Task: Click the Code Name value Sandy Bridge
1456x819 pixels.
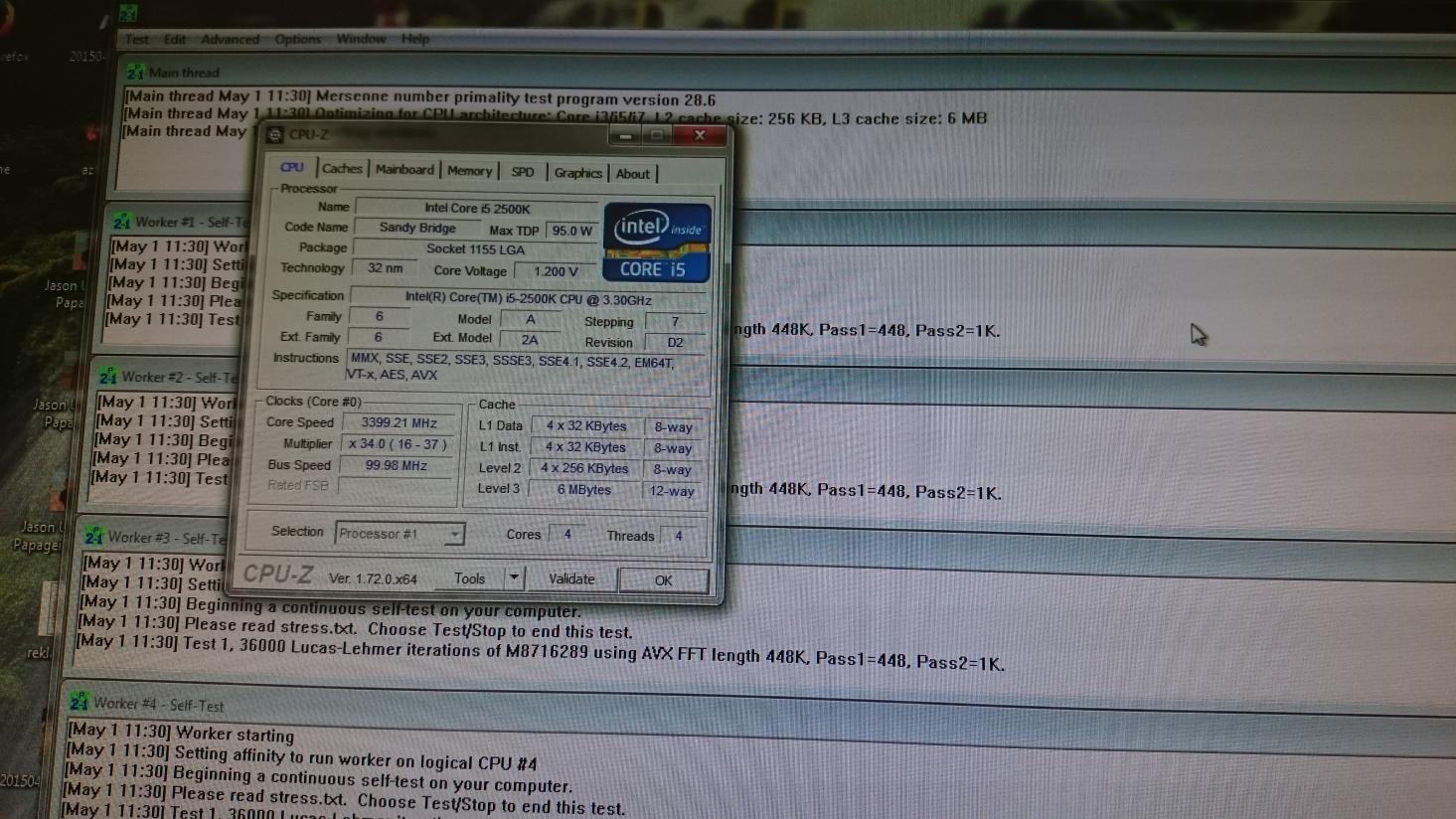Action: tap(417, 228)
